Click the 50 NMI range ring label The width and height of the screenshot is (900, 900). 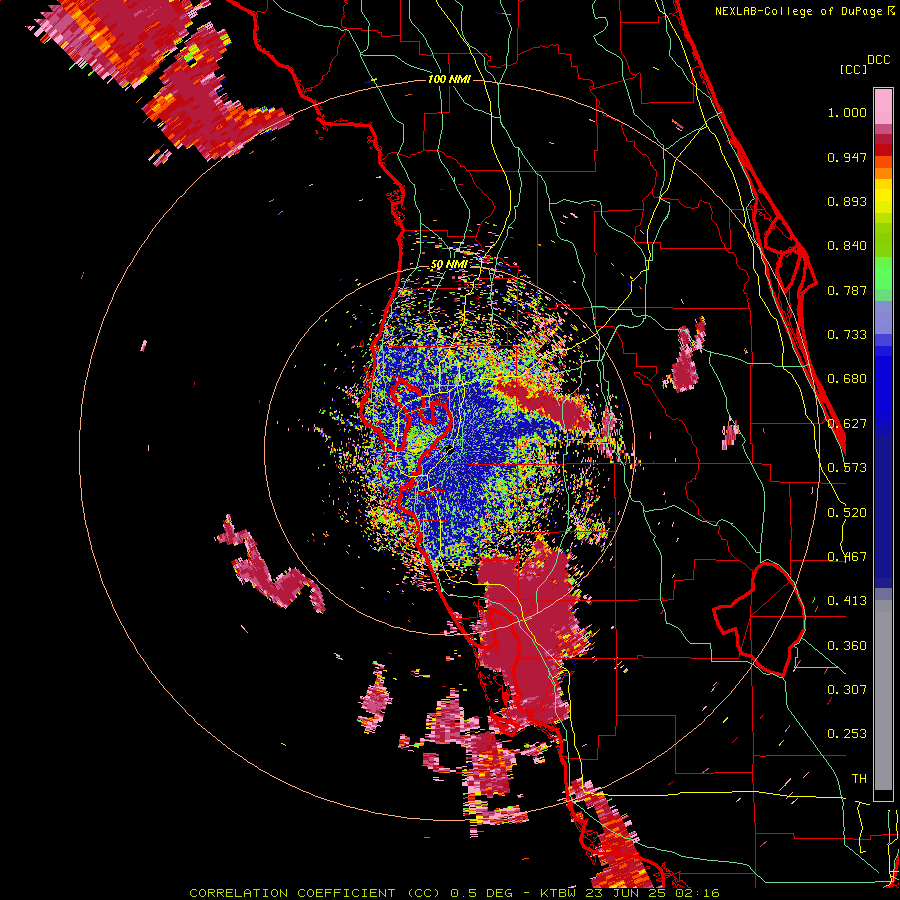[x=449, y=264]
